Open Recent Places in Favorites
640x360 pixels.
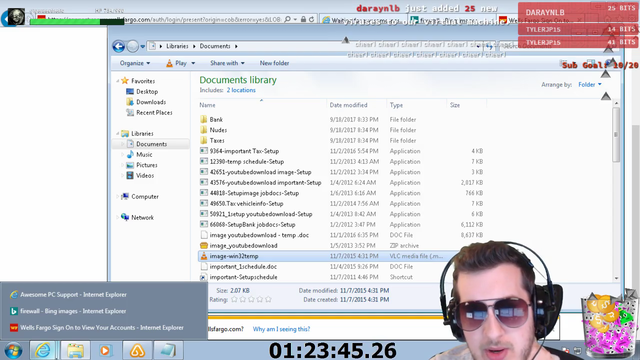coord(154,113)
